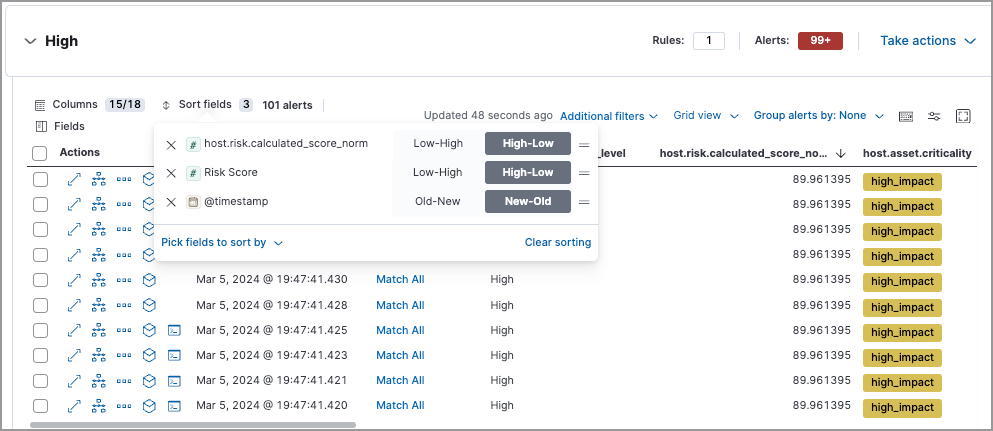Image resolution: width=993 pixels, height=431 pixels.
Task: Open the Take actions dropdown
Action: (927, 41)
